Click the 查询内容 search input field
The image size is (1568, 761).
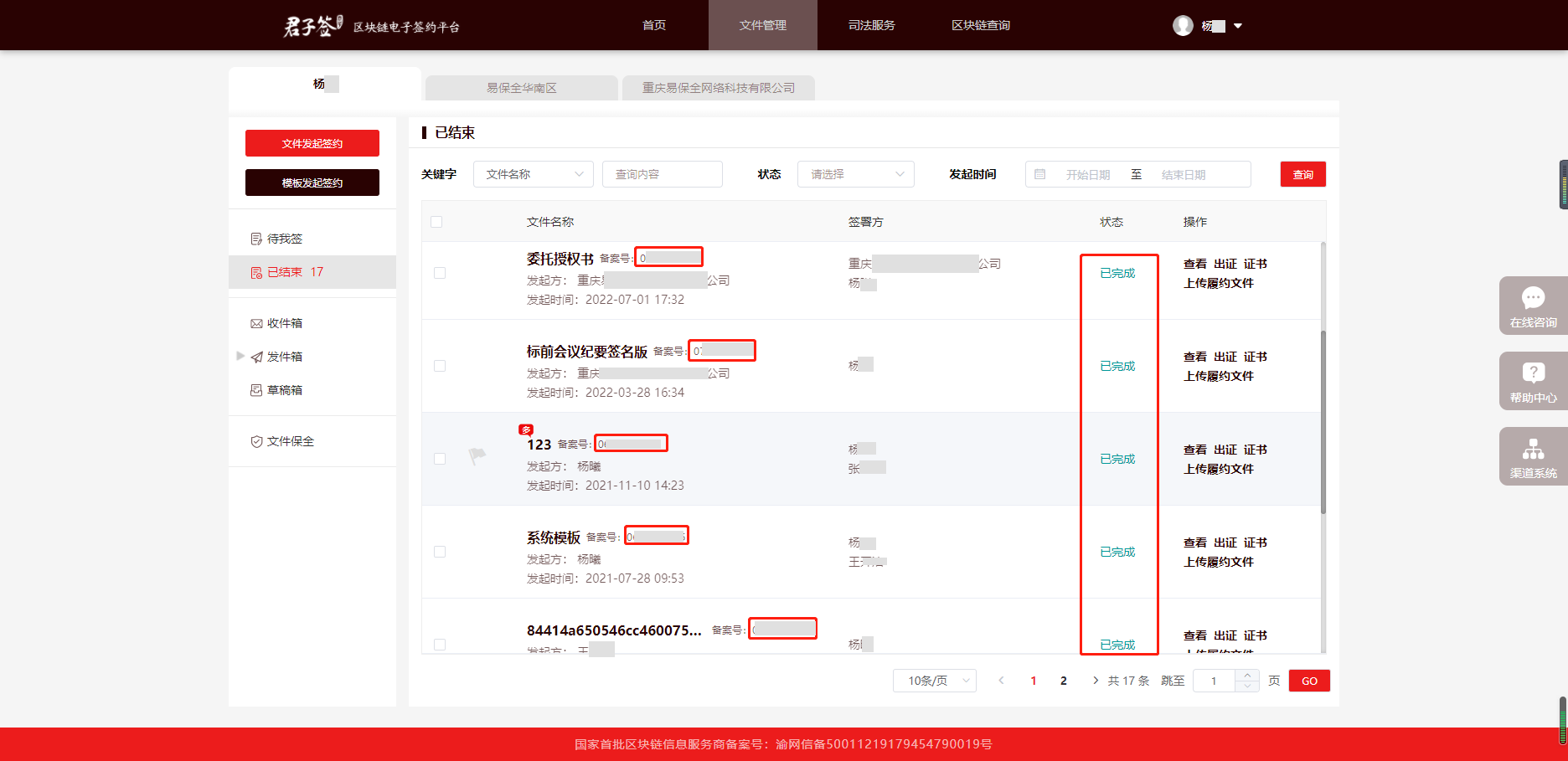point(663,174)
